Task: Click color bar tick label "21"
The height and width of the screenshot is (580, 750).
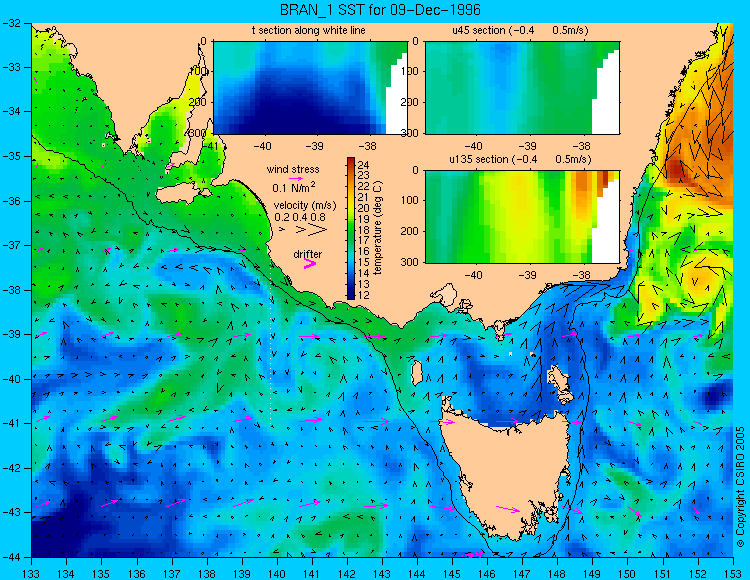Action: pyautogui.click(x=363, y=198)
